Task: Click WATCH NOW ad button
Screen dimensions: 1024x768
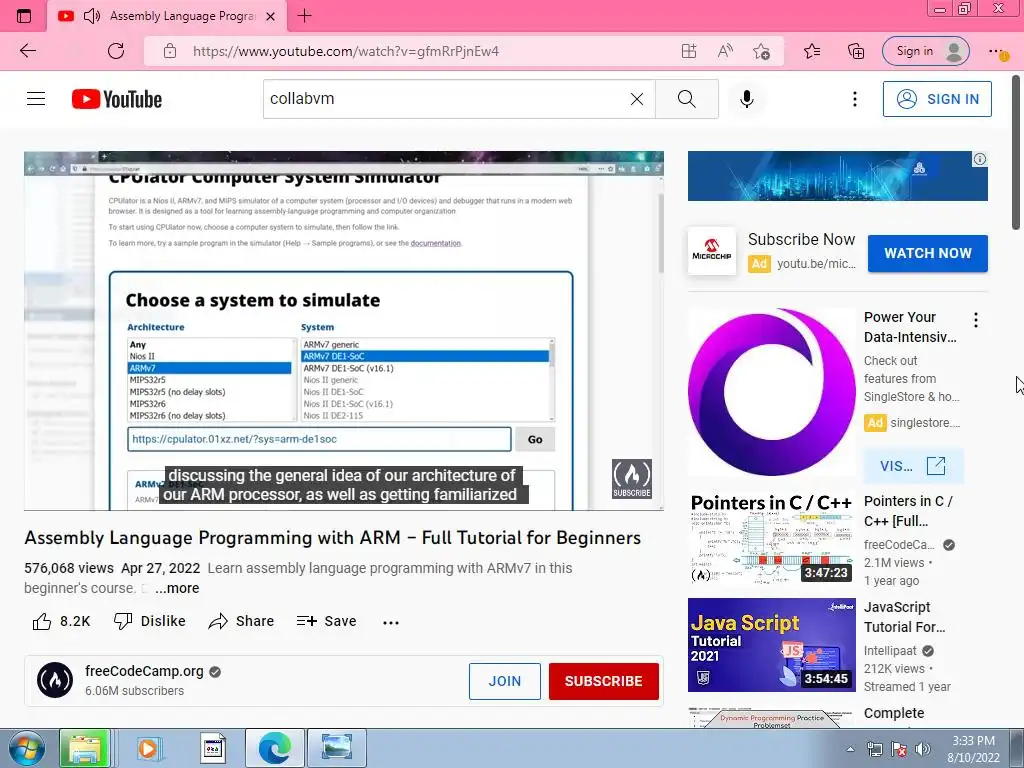Action: pos(927,253)
